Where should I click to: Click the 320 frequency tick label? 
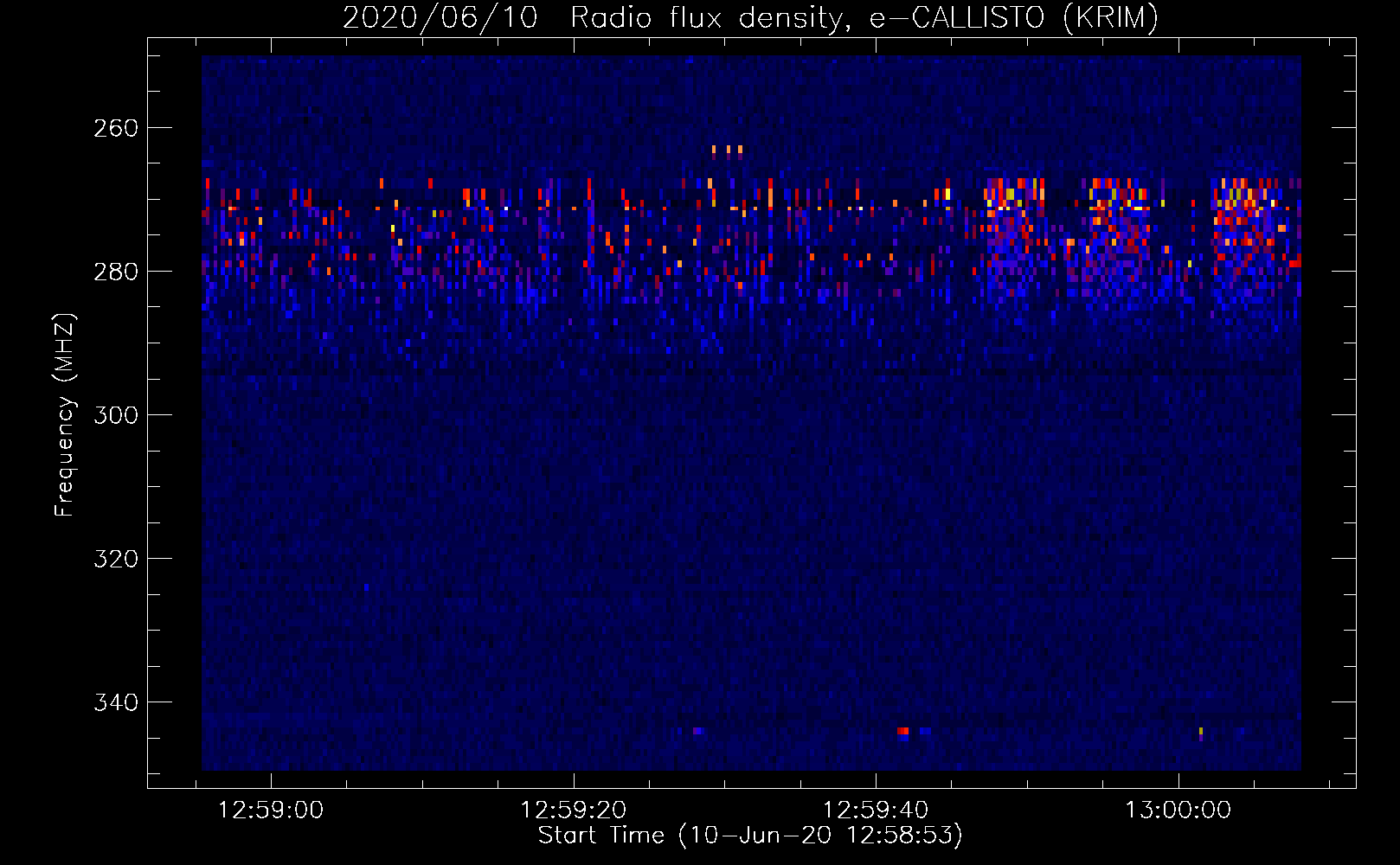tap(116, 559)
